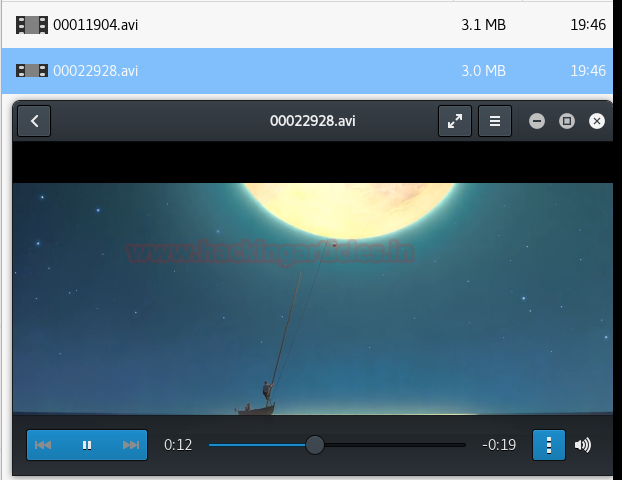Close the 00022928.avi video player
622x480 pixels.
(597, 121)
